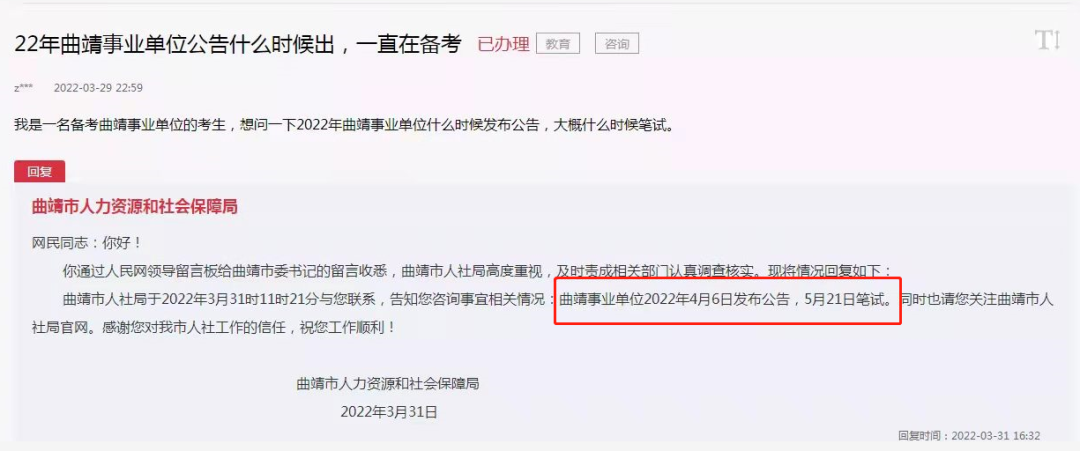Screen dimensions: 1080x451
Task: Click the sentence starting 曲靖市人社局于2022年3月31时
Action: coord(309,300)
